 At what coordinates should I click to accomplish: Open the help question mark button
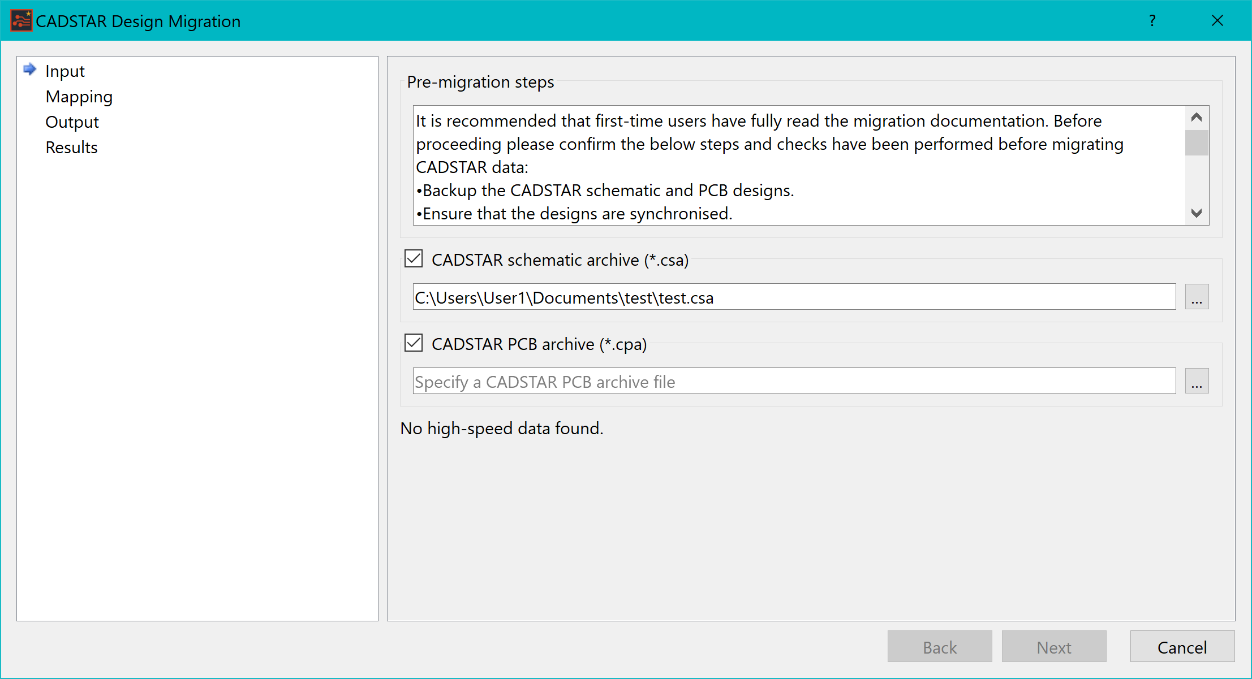tap(1152, 20)
